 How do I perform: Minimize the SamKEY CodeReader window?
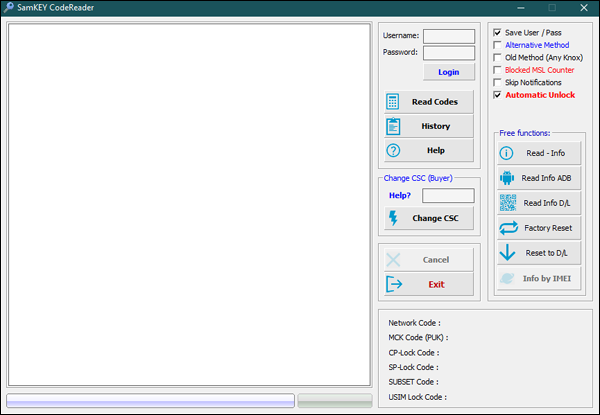[521, 8]
